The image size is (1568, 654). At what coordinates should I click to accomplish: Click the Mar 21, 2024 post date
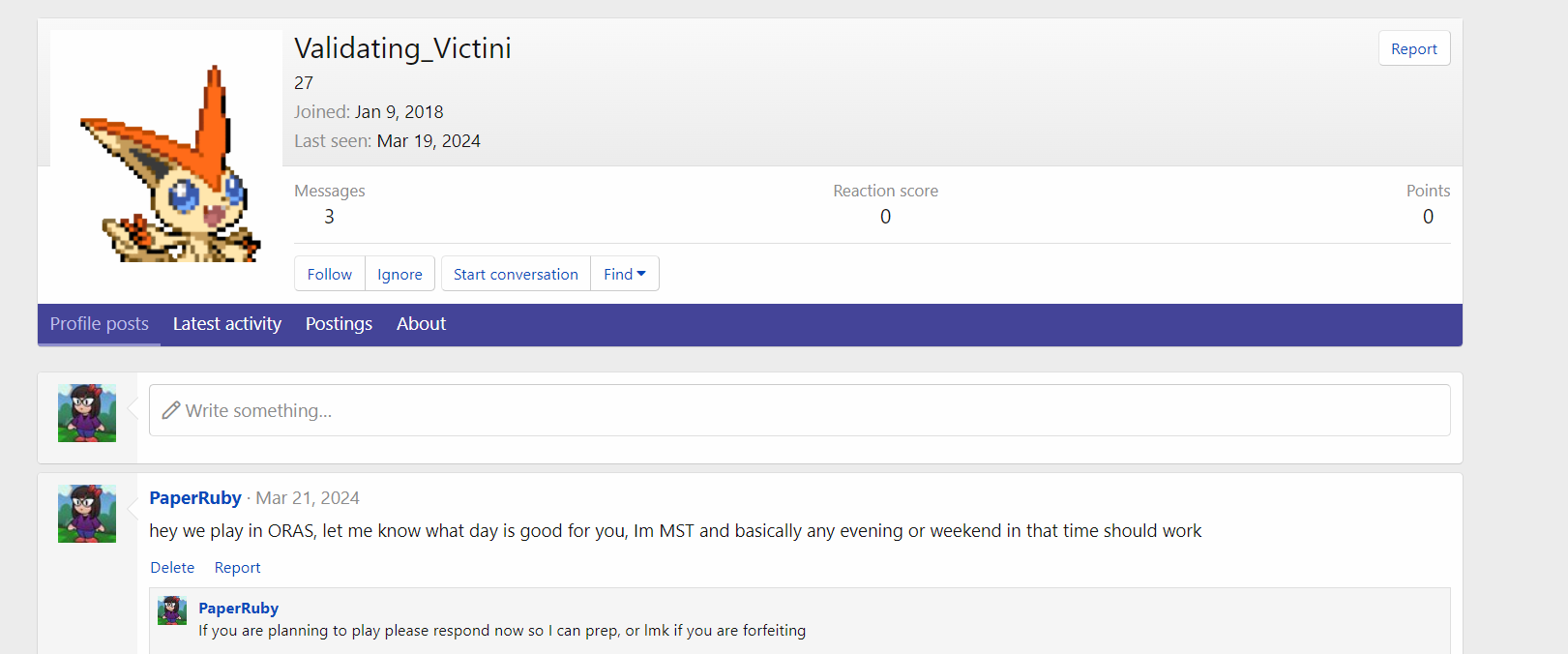tap(308, 498)
